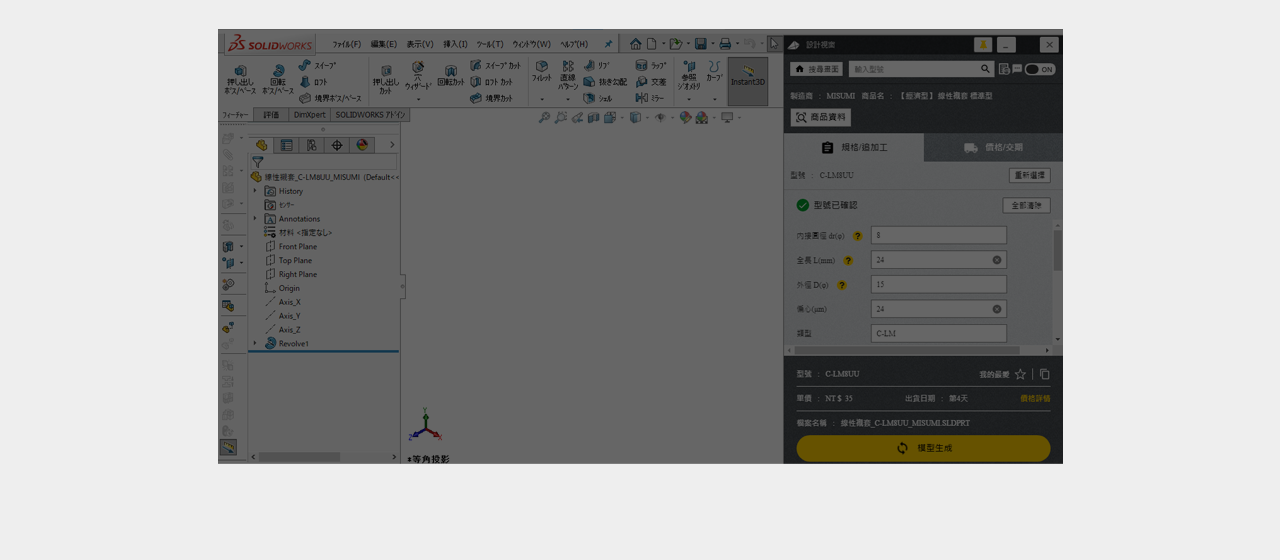Click the 價格詳情 link
The width and height of the screenshot is (1280, 560).
point(1035,398)
